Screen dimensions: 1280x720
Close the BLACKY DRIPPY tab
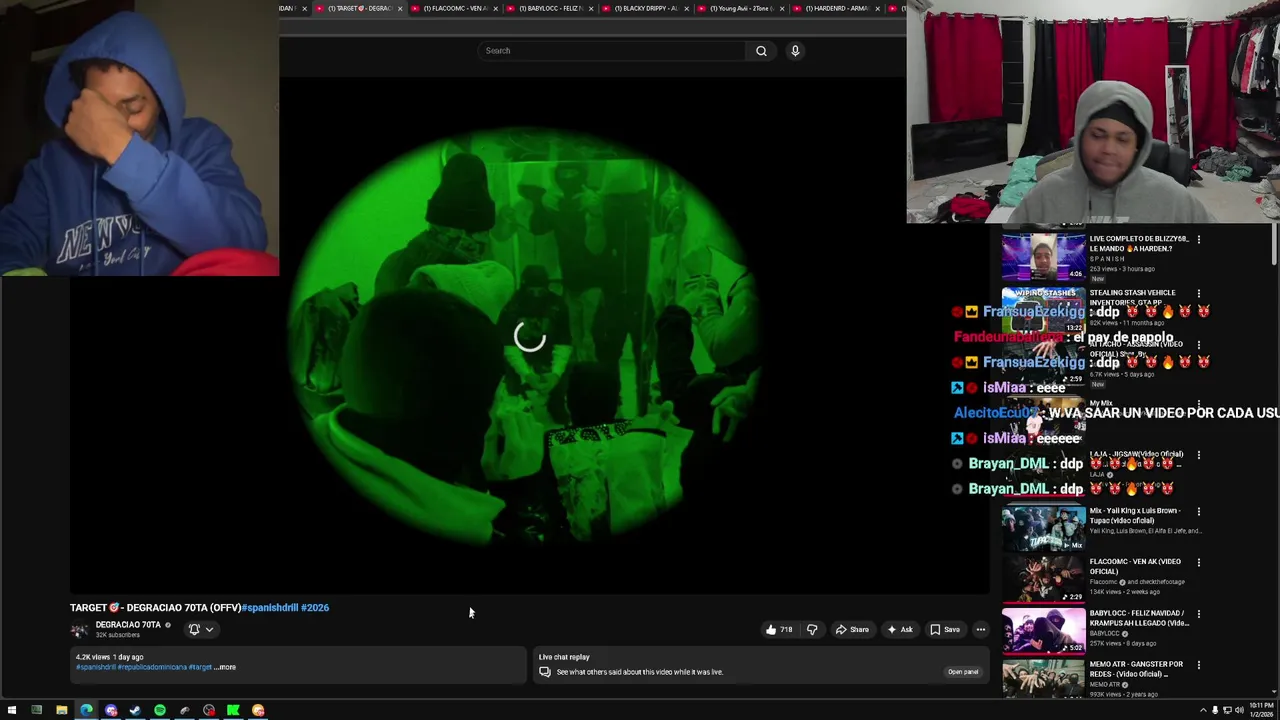(686, 9)
